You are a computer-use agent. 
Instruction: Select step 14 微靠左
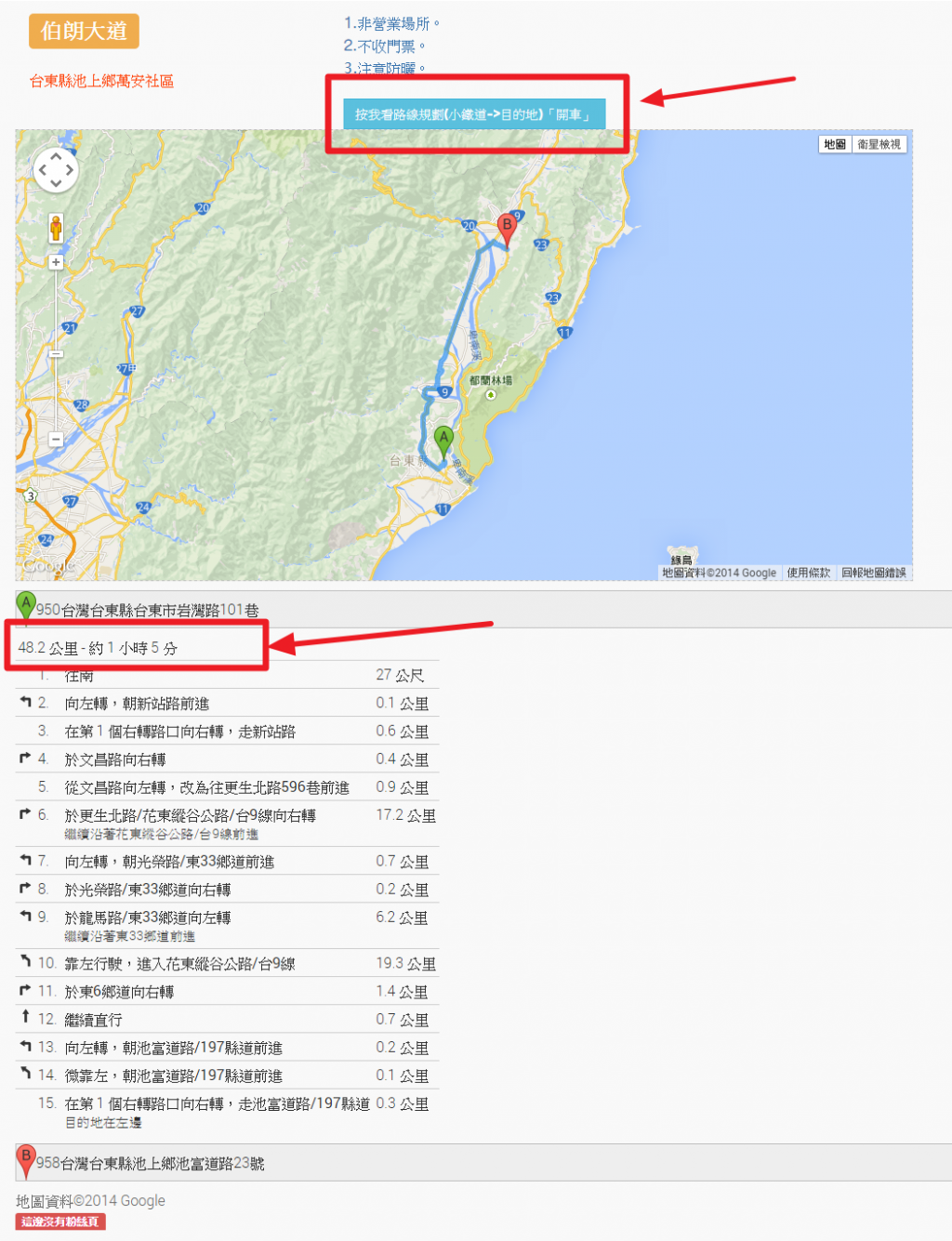point(228,1075)
